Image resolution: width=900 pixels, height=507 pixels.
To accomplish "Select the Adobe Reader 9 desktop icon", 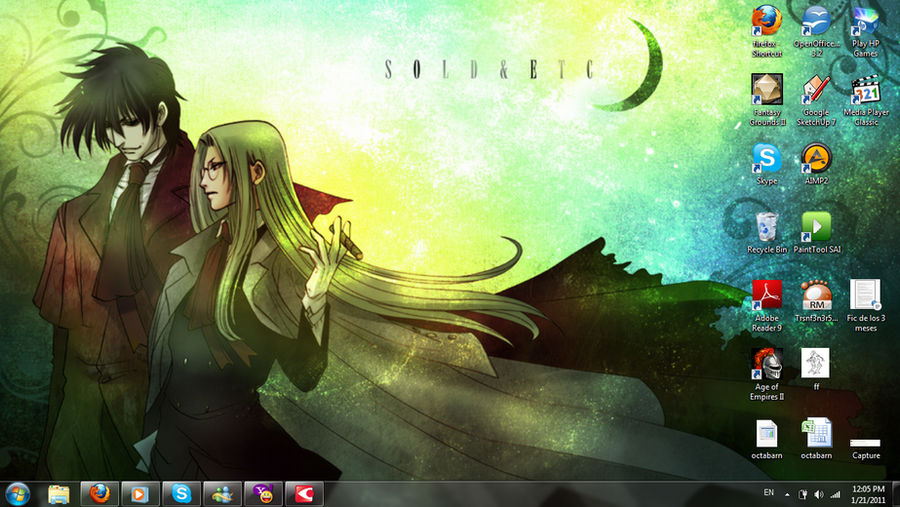I will (767, 306).
